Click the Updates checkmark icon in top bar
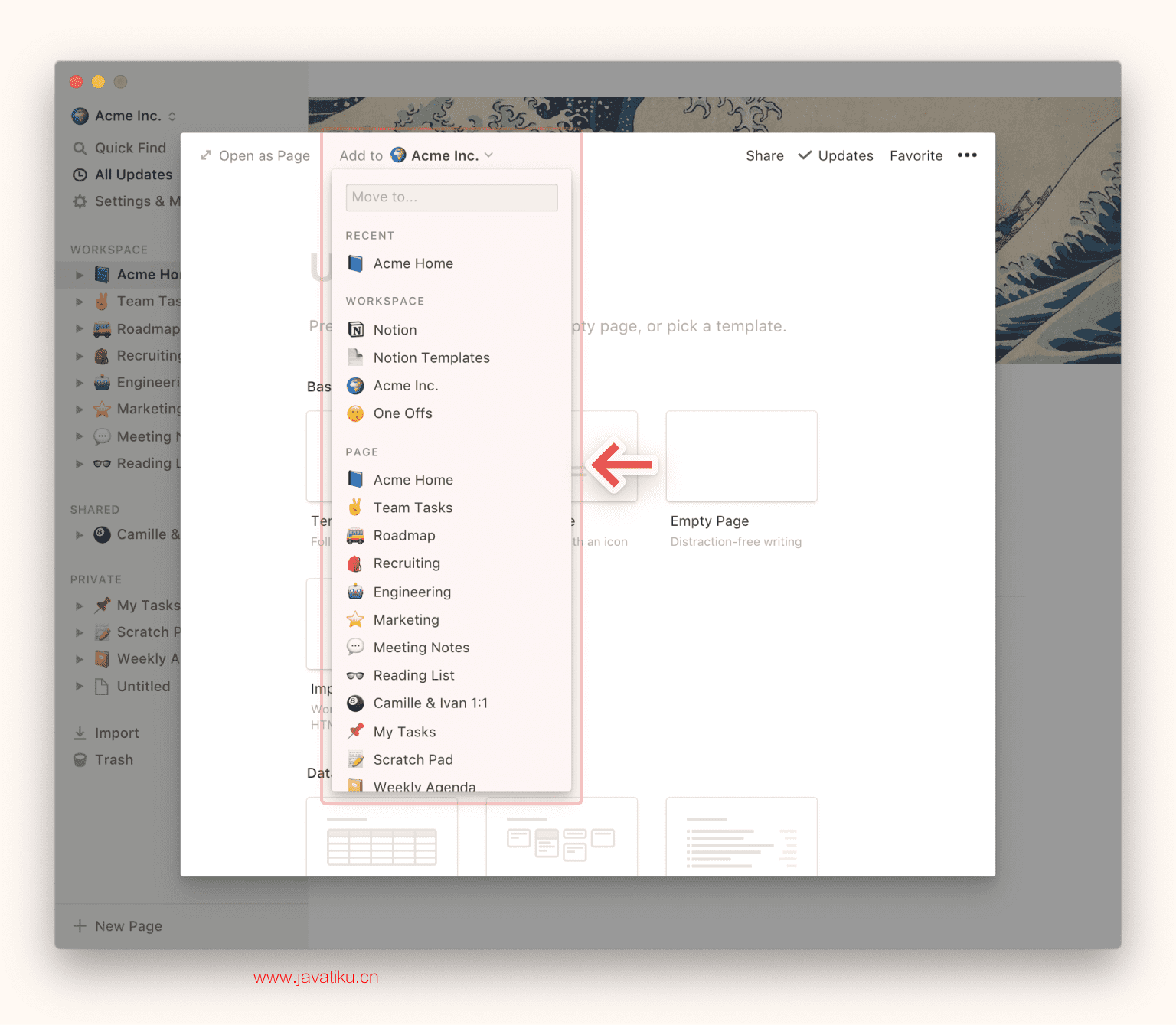The width and height of the screenshot is (1176, 1025). point(805,155)
